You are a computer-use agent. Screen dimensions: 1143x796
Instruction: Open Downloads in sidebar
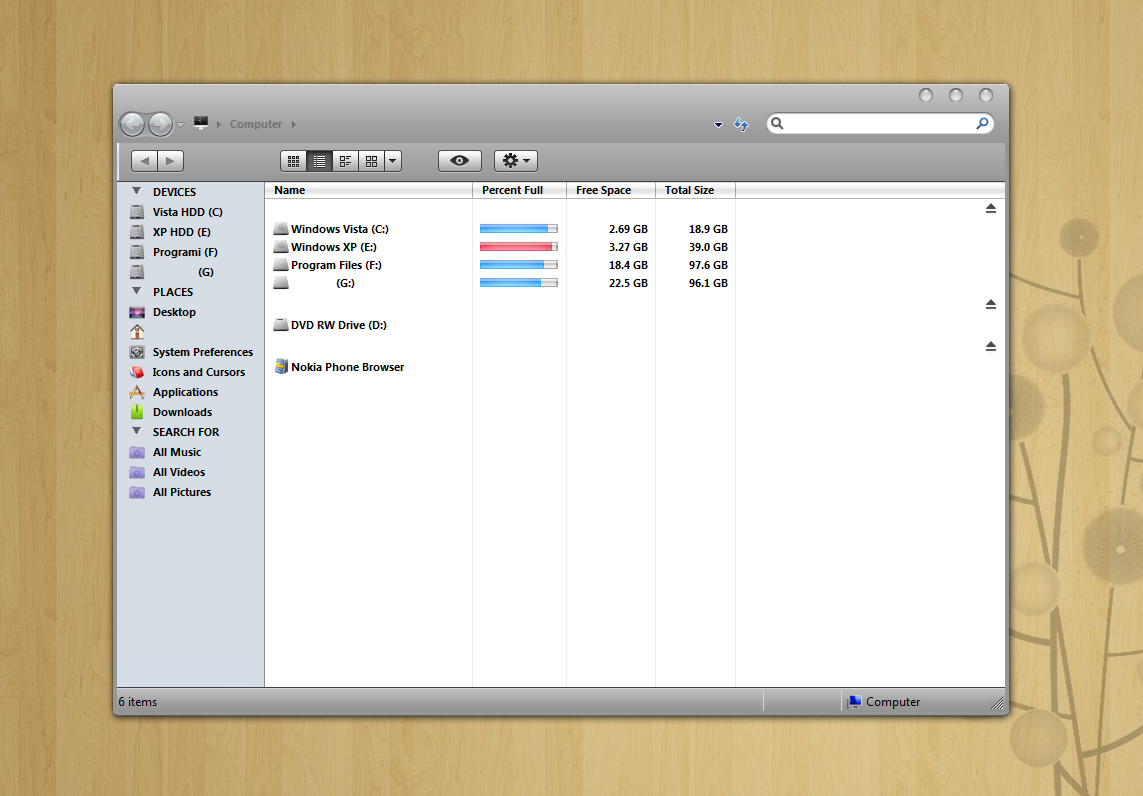[182, 412]
